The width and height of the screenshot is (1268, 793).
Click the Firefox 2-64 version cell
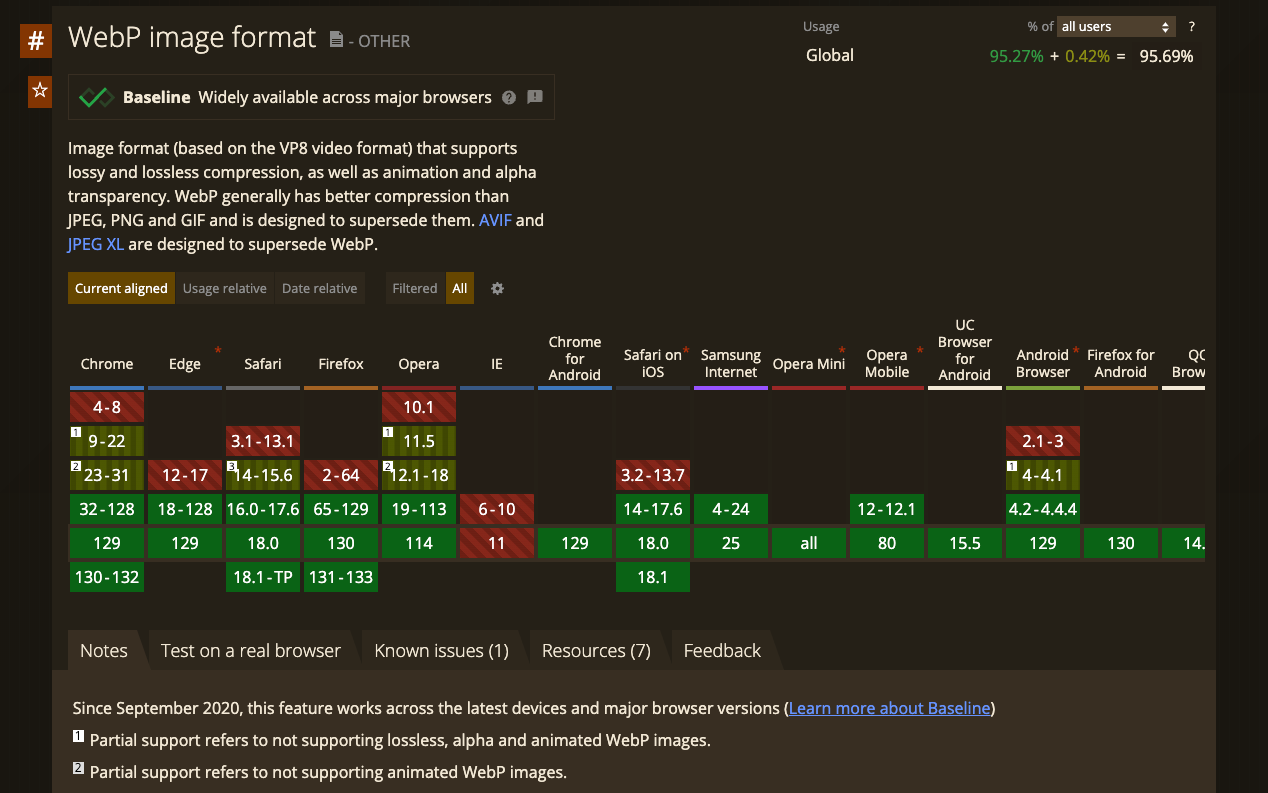341,475
